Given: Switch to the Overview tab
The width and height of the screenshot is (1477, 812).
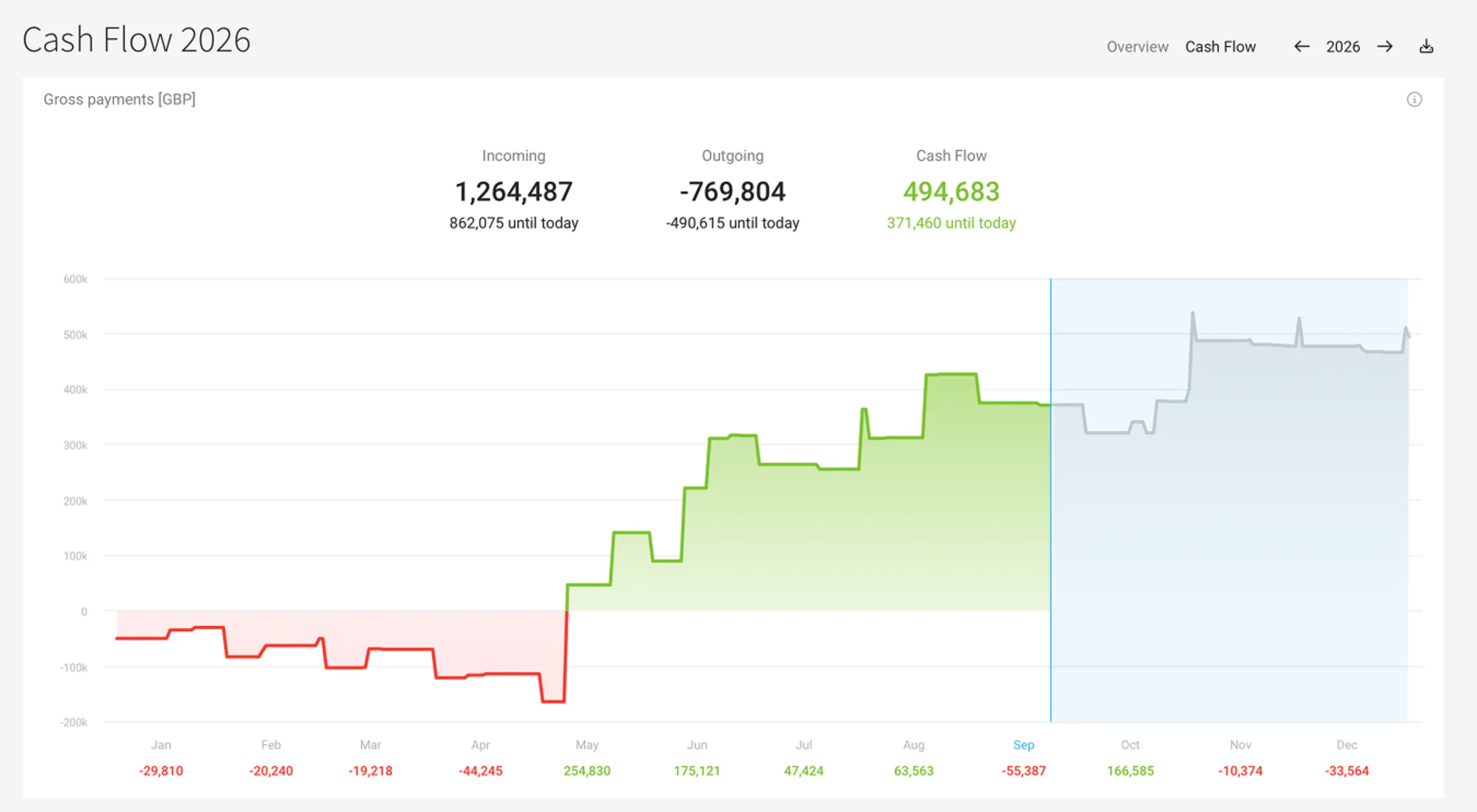Looking at the screenshot, I should 1137,47.
